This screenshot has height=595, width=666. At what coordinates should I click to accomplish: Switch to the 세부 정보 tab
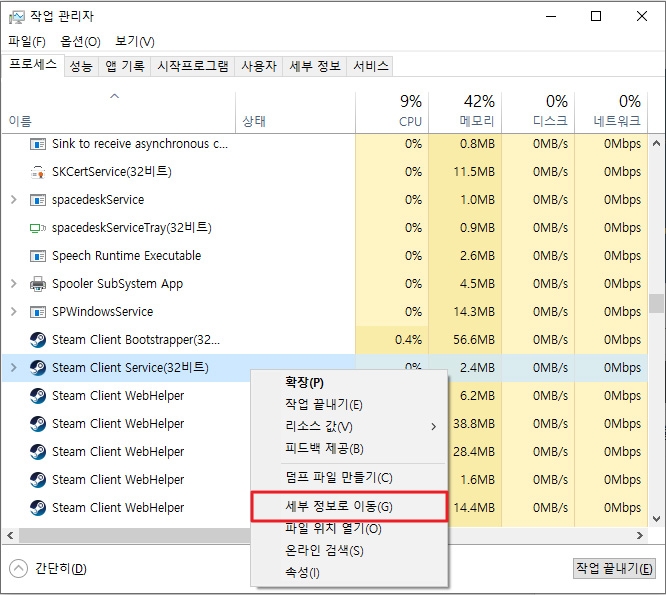point(315,66)
